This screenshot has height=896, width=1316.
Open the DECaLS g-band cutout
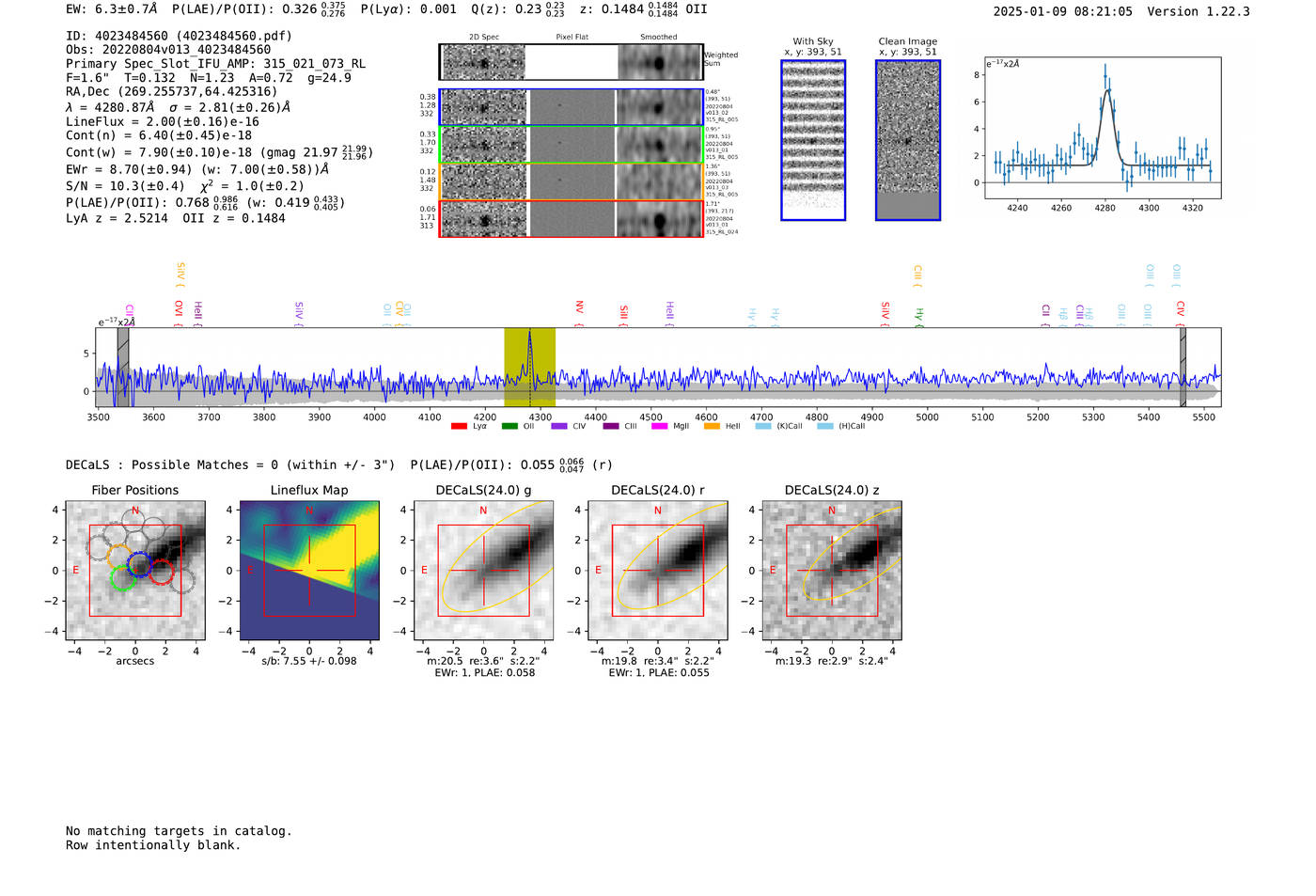click(483, 570)
